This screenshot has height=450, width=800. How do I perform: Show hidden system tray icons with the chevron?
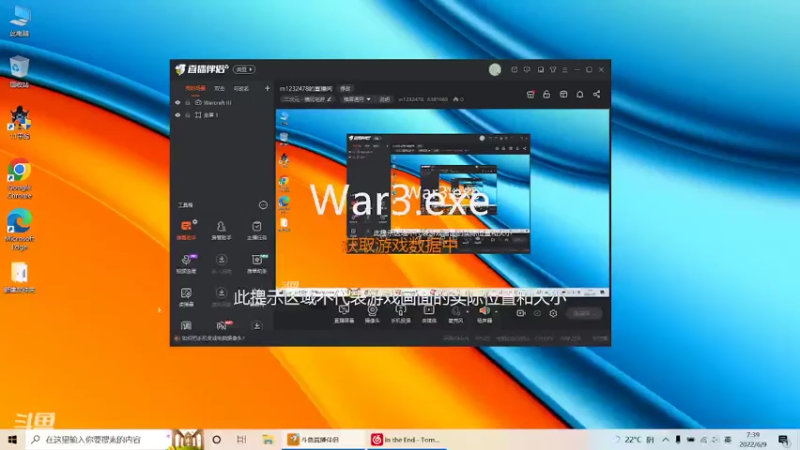666,439
